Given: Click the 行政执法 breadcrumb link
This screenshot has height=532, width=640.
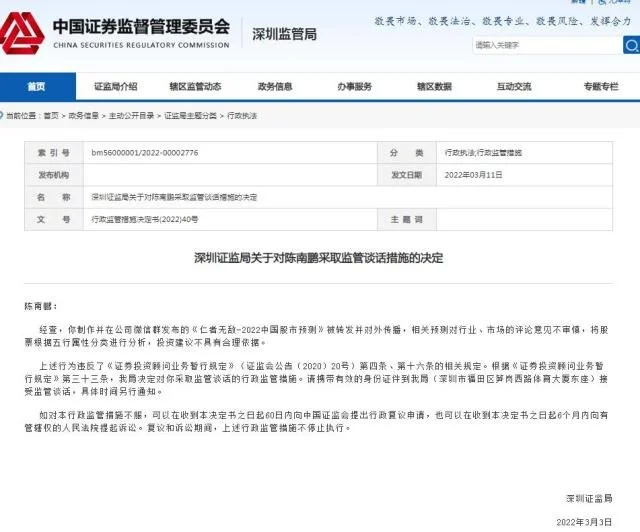Looking at the screenshot, I should click(x=242, y=116).
